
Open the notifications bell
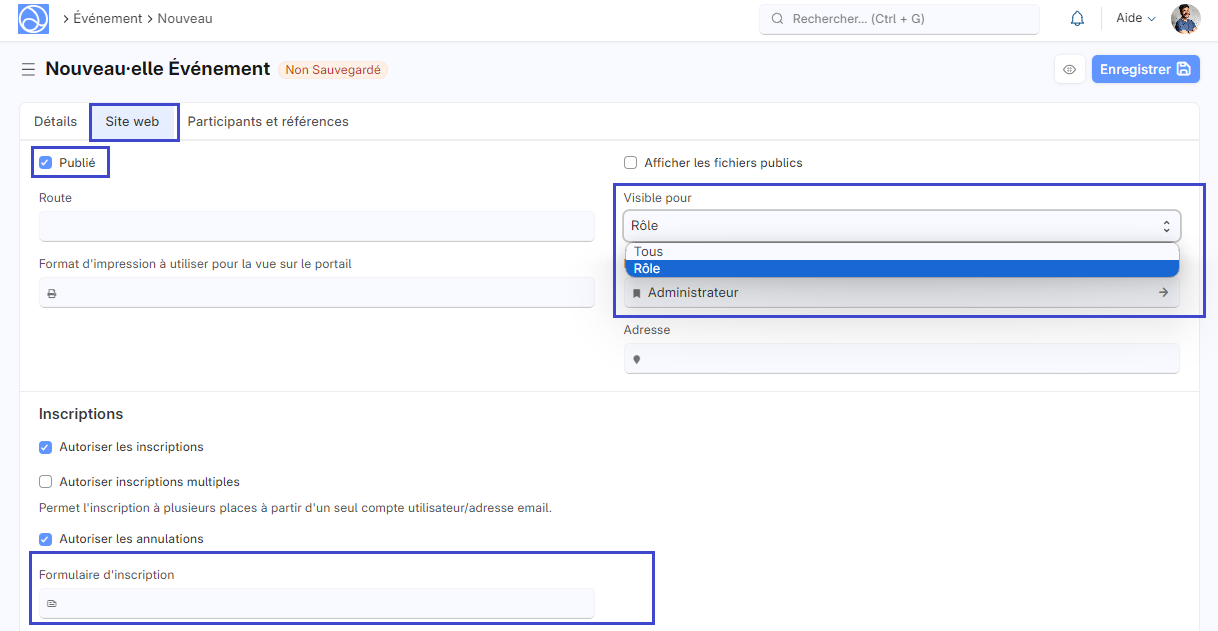(1077, 19)
